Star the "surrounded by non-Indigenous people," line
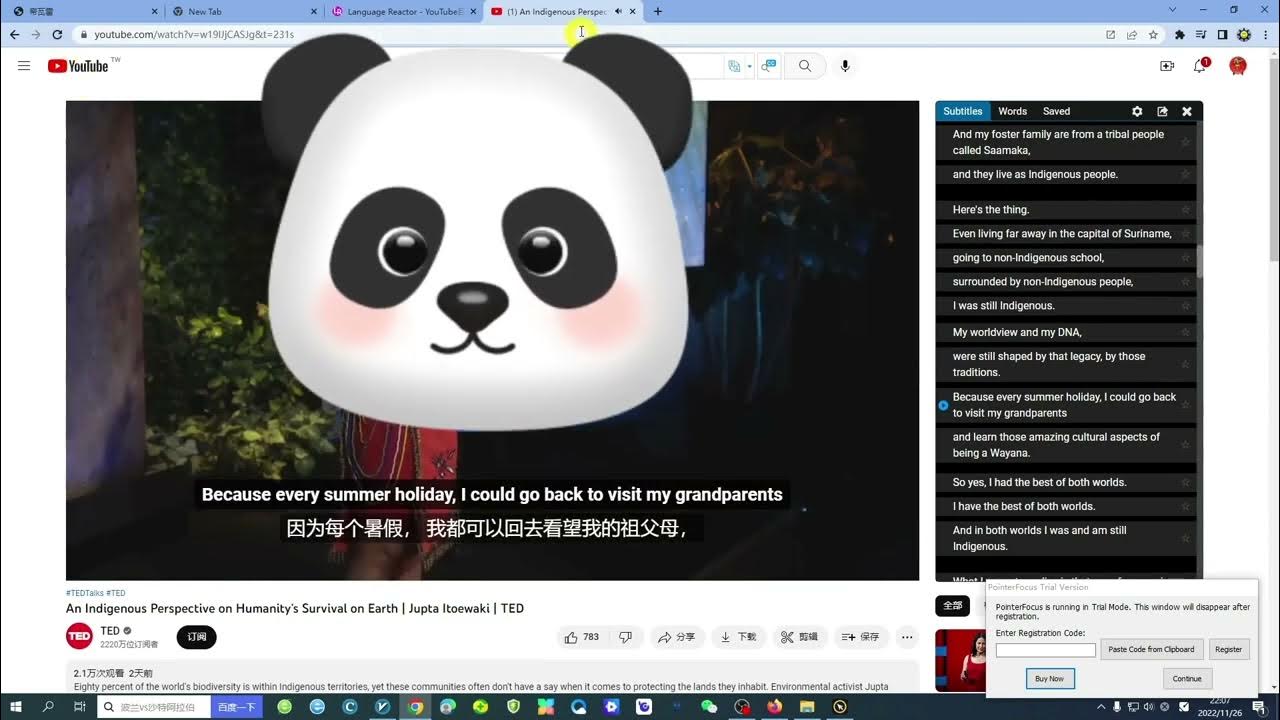 coord(1185,282)
